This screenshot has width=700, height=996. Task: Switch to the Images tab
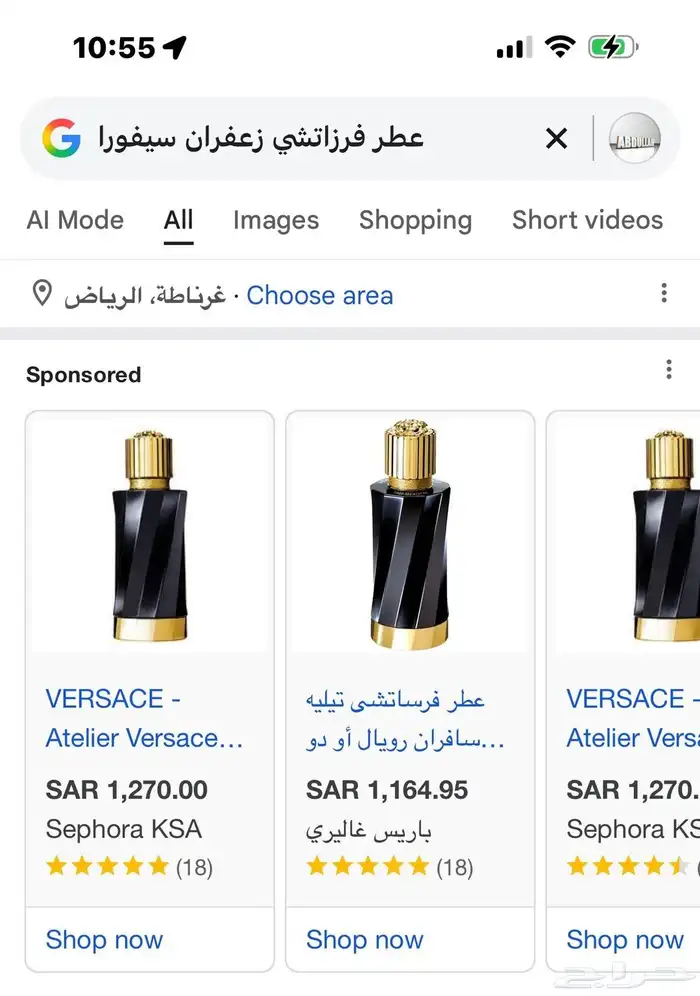pos(276,220)
